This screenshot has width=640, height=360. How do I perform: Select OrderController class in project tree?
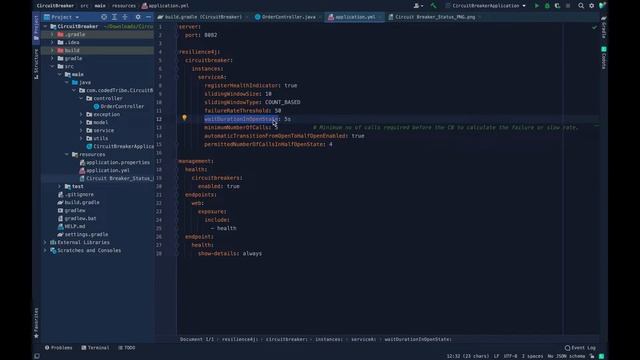click(x=118, y=107)
